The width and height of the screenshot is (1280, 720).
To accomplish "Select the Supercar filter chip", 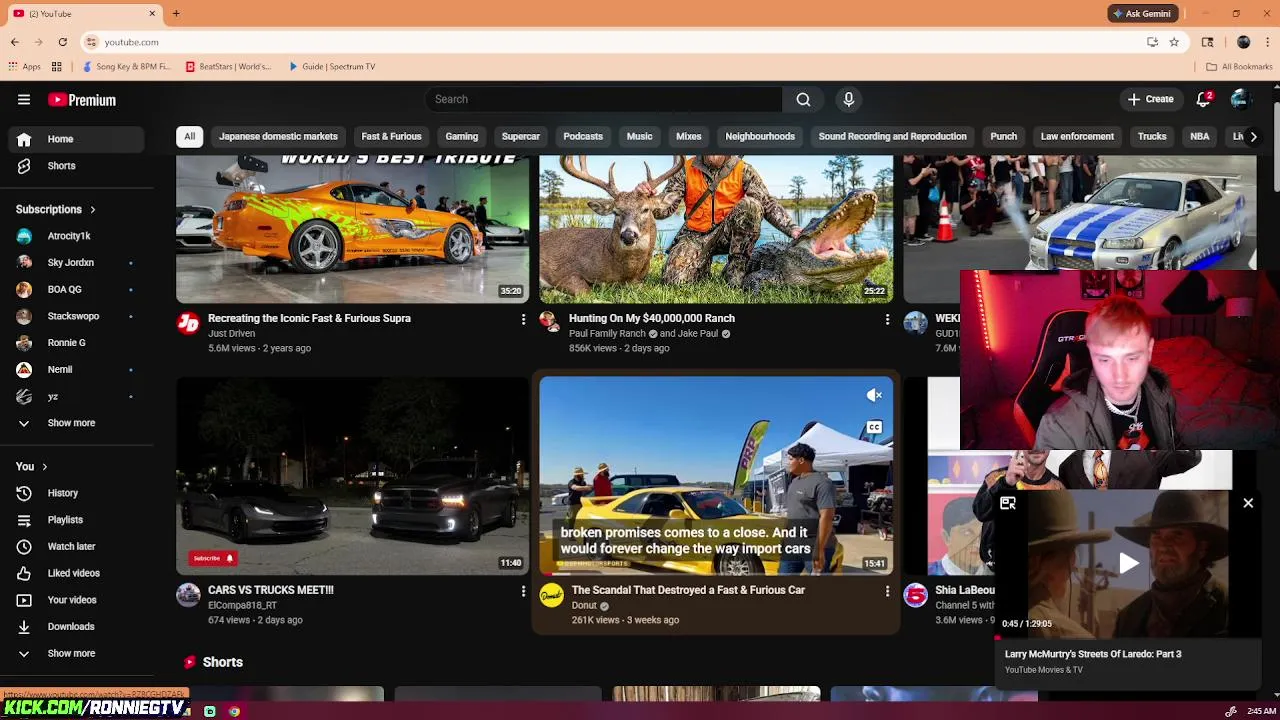I will pos(520,136).
